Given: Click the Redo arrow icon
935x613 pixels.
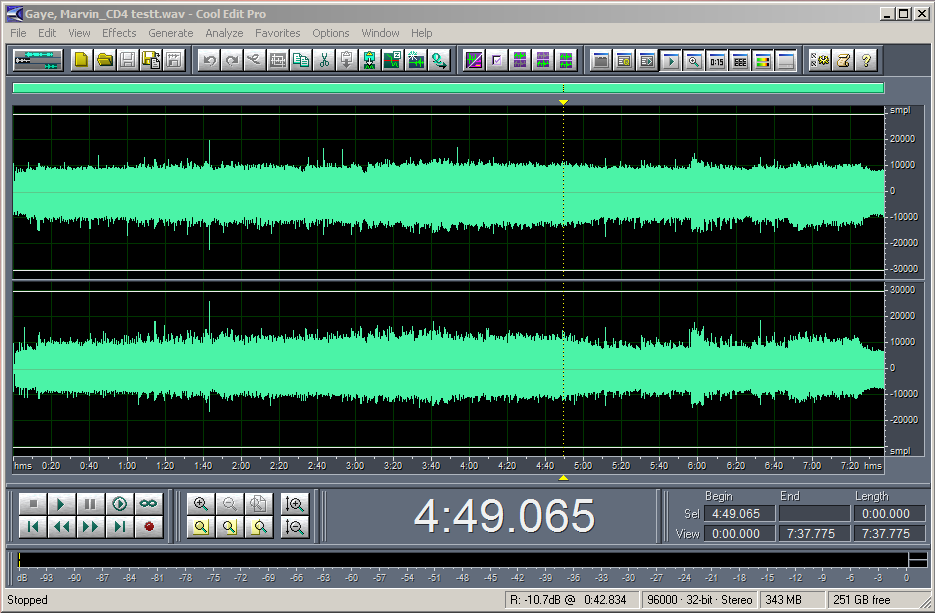Looking at the screenshot, I should (232, 60).
